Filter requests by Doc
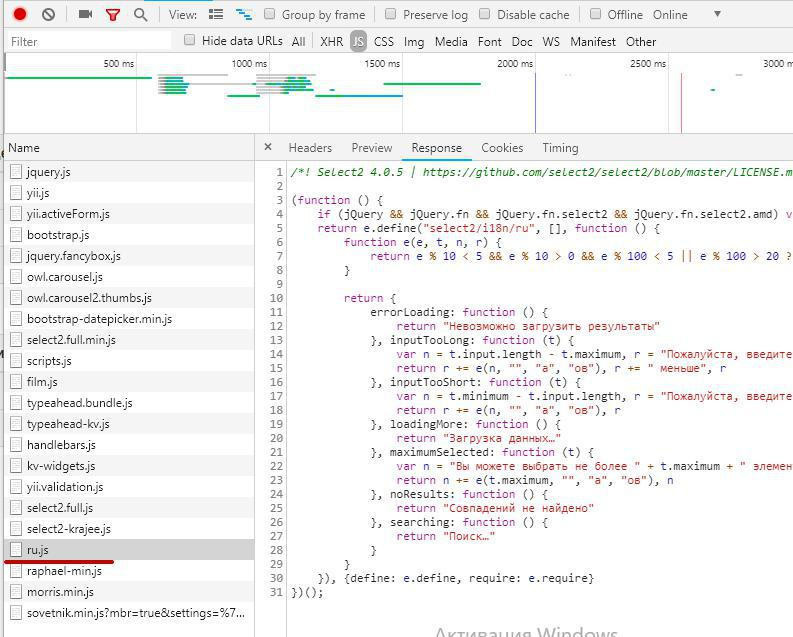Screen dimensions: 793x637 (x=522, y=41)
